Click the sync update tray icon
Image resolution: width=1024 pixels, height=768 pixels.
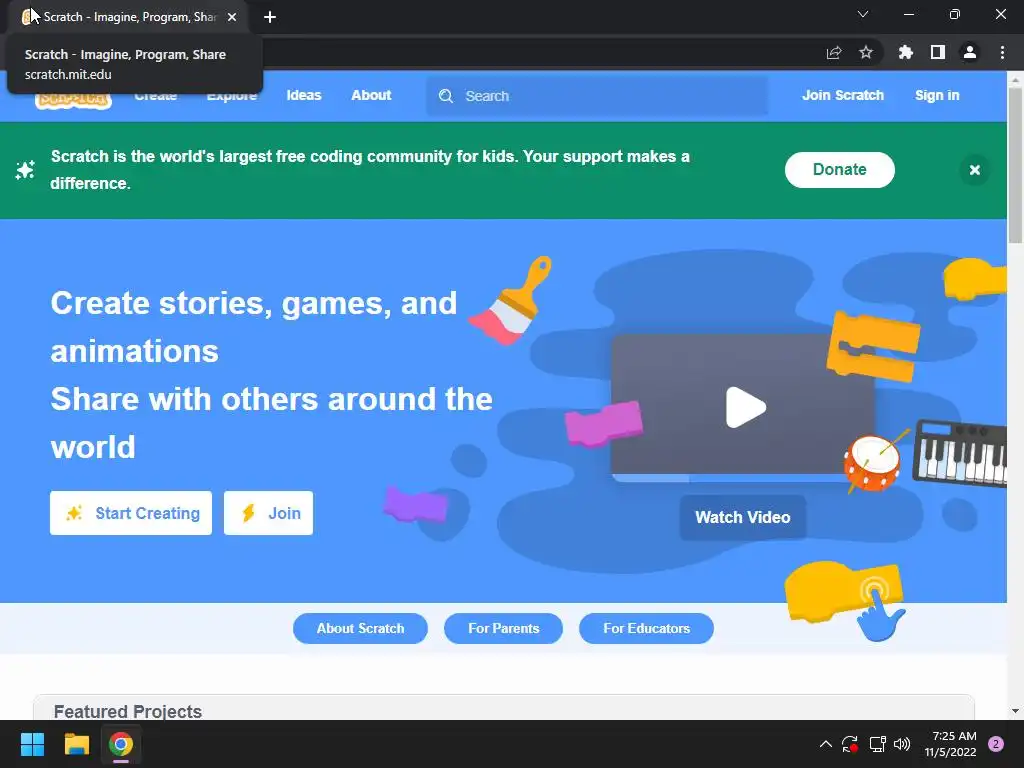pos(850,744)
